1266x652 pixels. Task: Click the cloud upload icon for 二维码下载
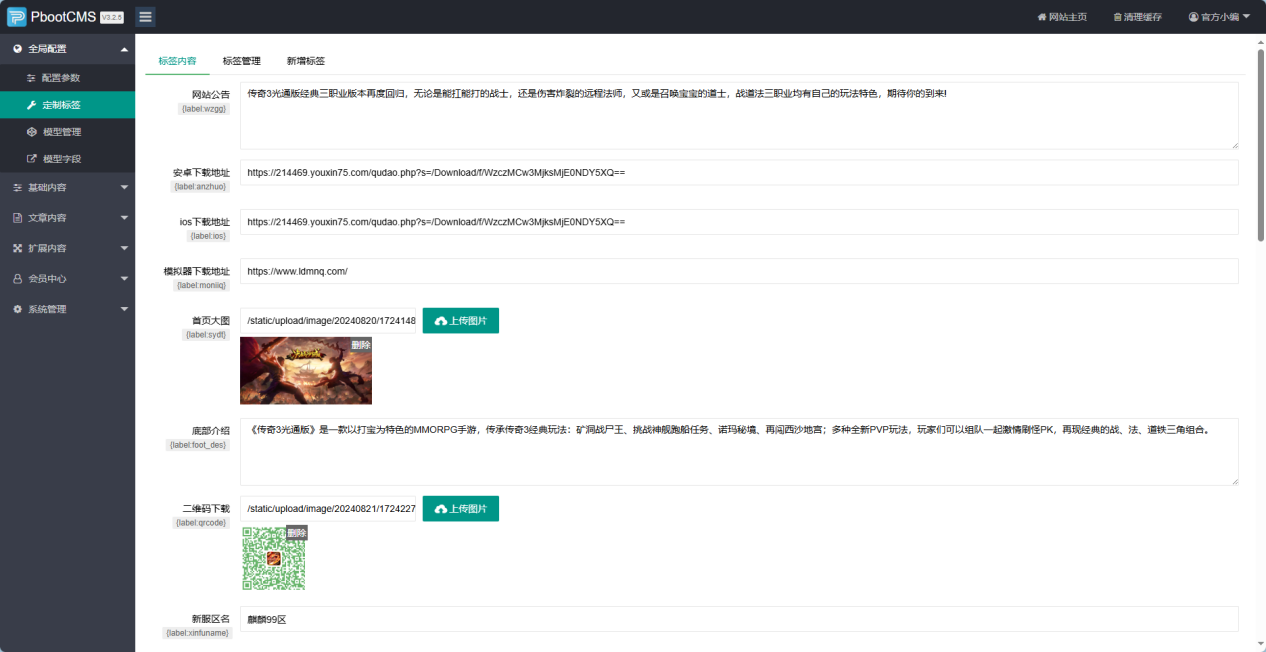click(x=441, y=509)
